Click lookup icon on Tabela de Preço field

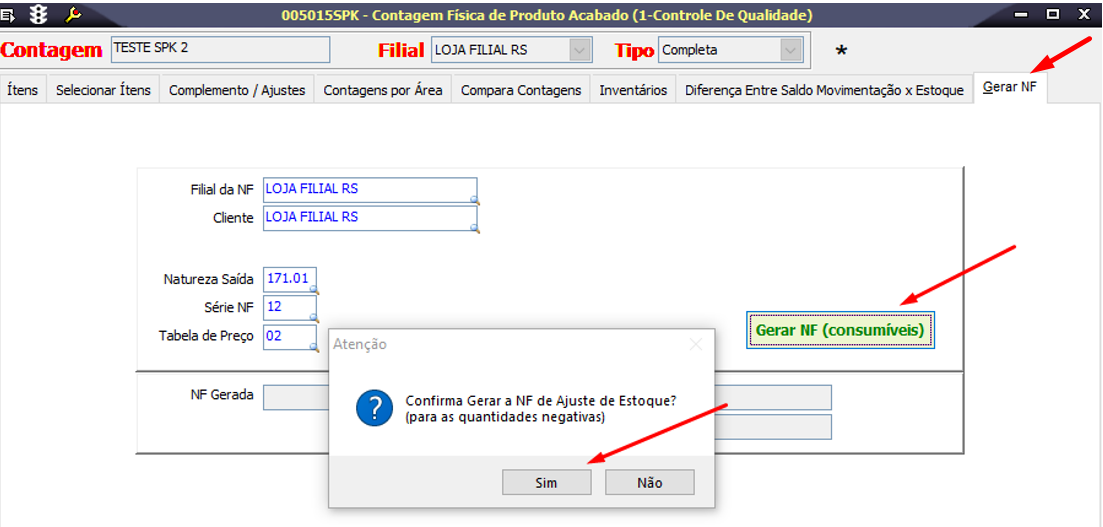tap(314, 347)
